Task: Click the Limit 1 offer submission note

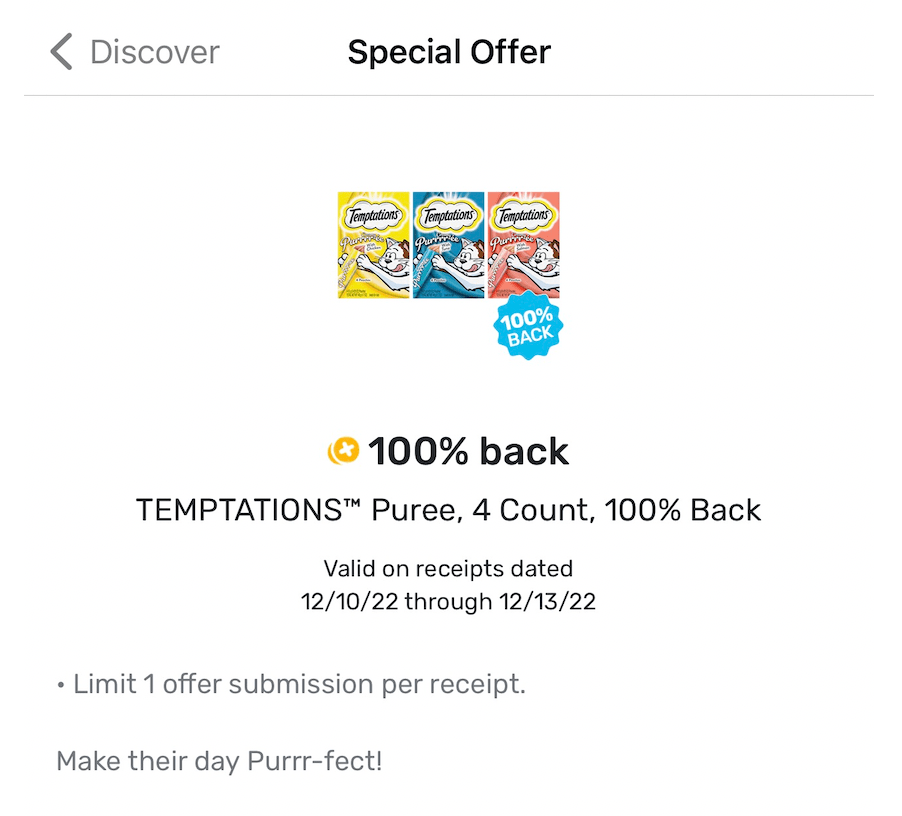Action: [291, 685]
